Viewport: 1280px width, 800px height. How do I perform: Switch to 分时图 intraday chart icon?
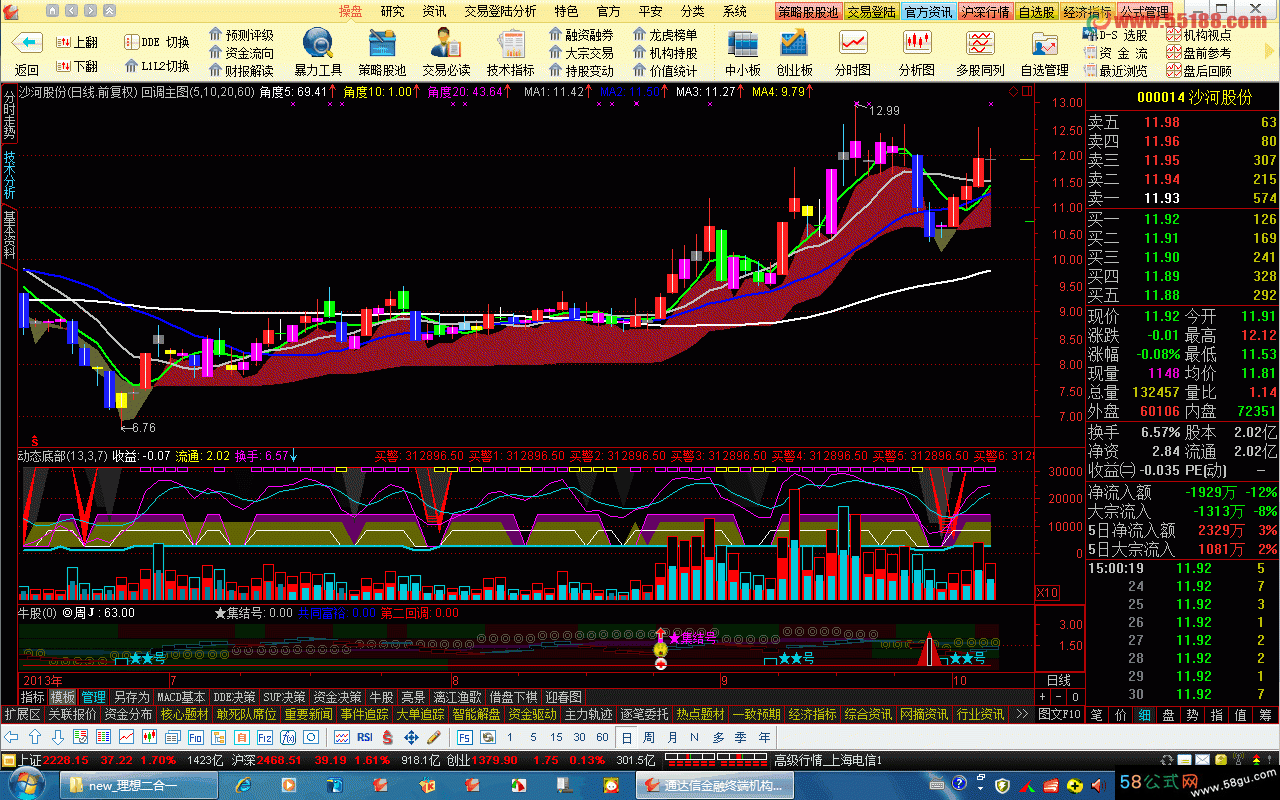coord(853,44)
